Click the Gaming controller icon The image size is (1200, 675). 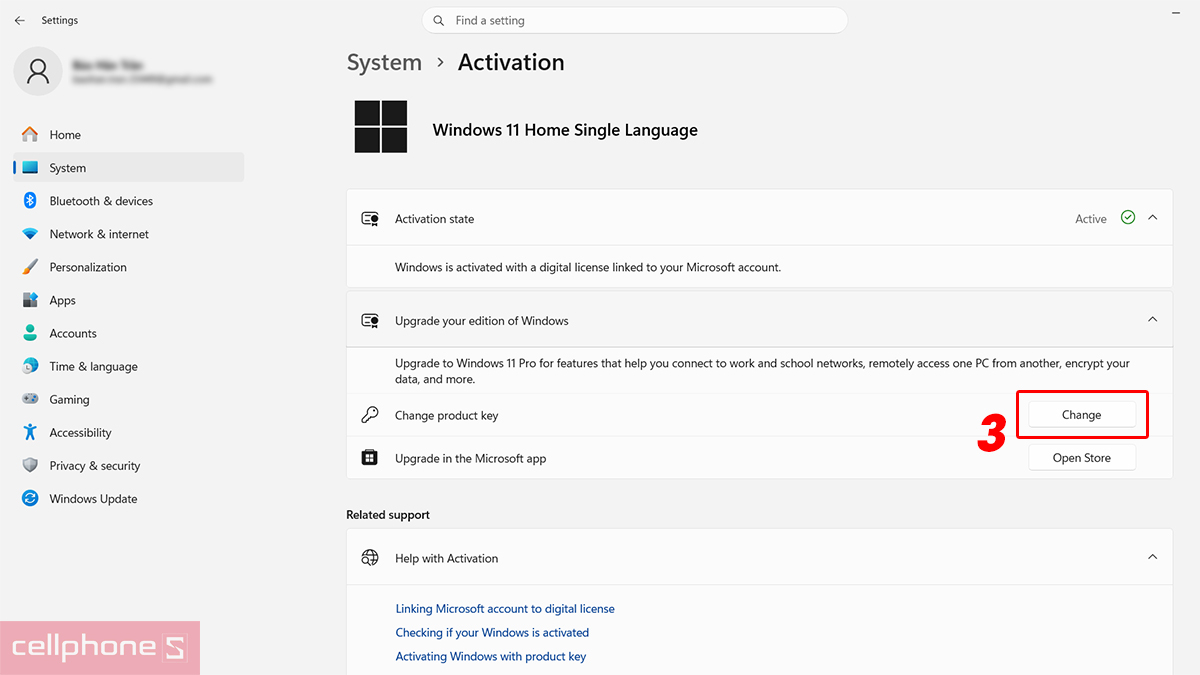[x=30, y=399]
